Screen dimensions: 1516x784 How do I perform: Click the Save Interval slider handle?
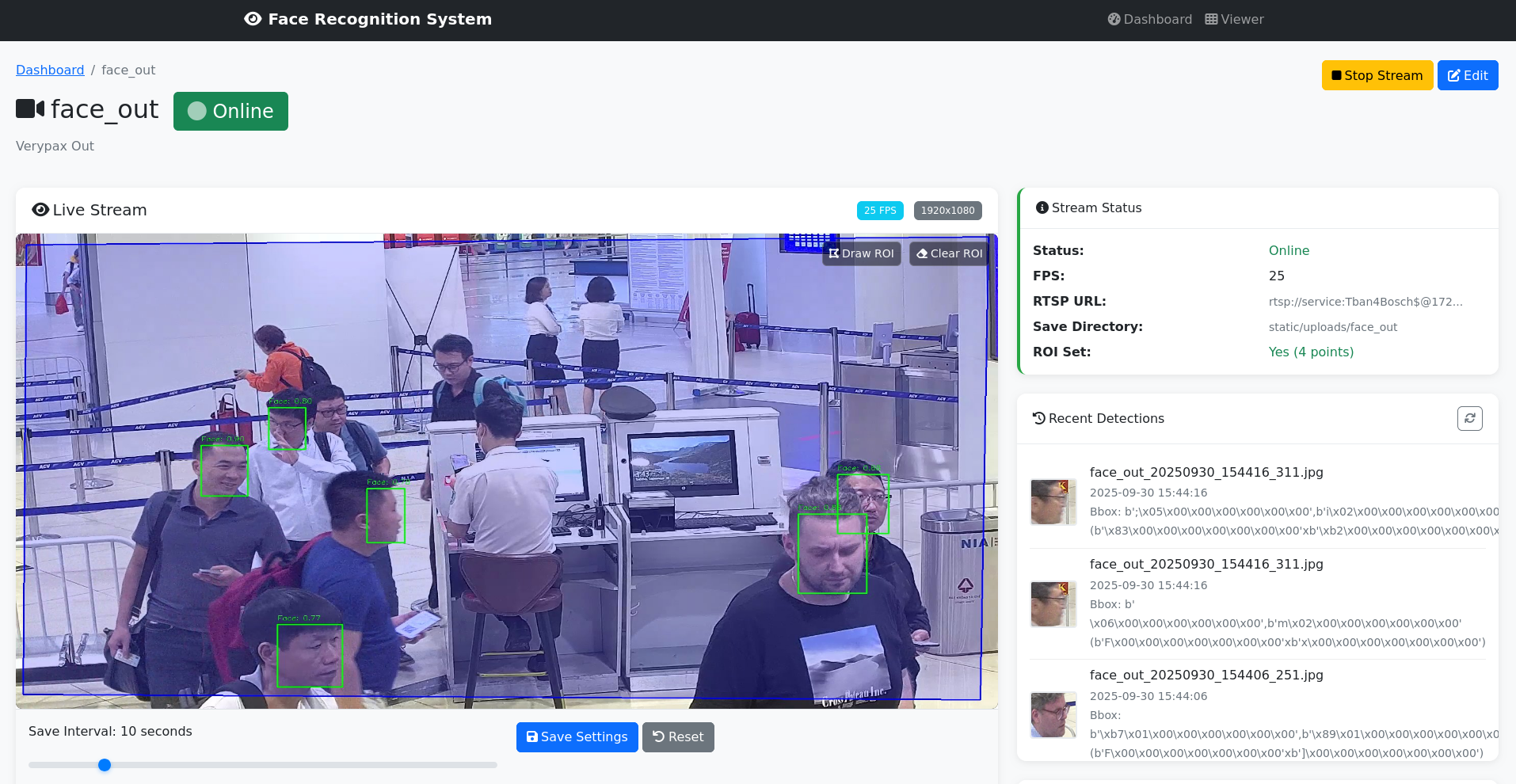105,765
